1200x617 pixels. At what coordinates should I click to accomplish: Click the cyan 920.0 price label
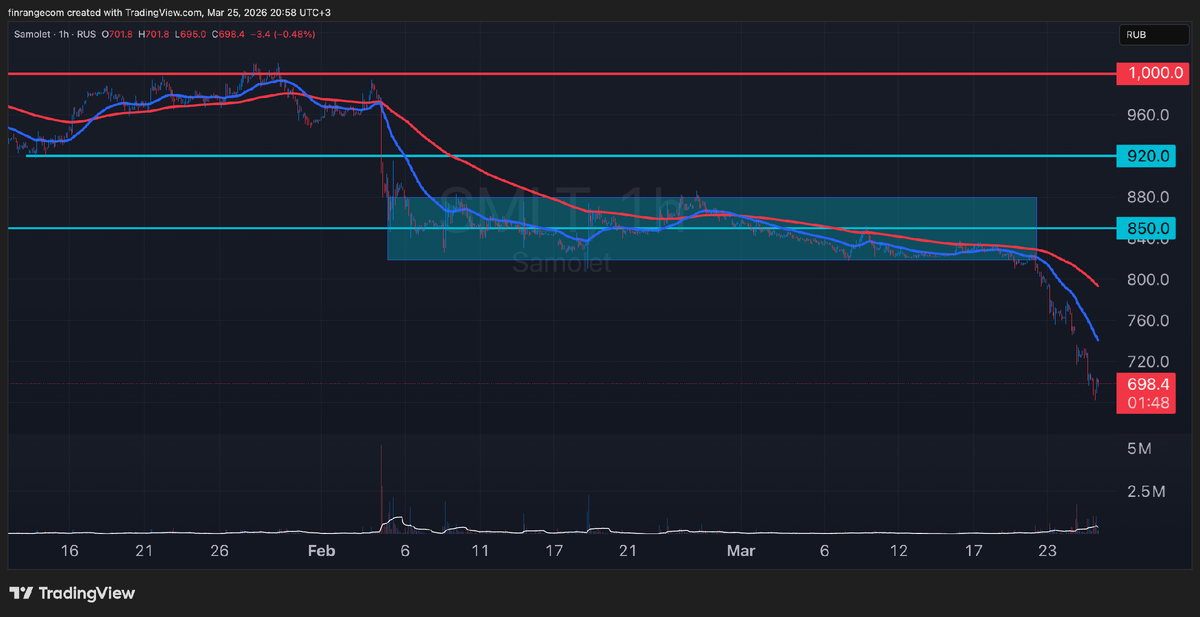1146,157
